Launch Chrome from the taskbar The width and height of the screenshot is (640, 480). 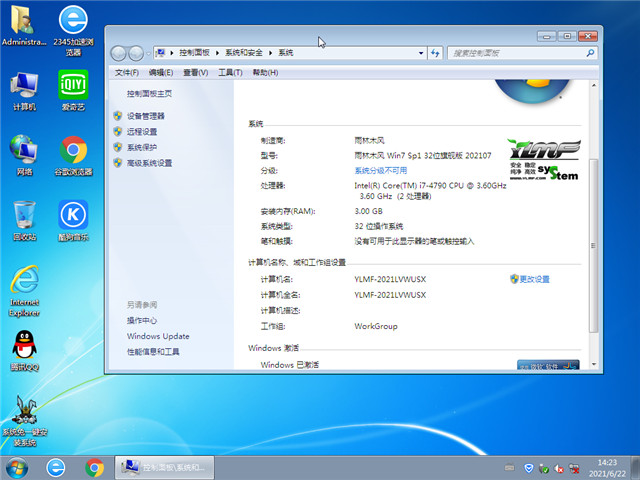pos(94,468)
